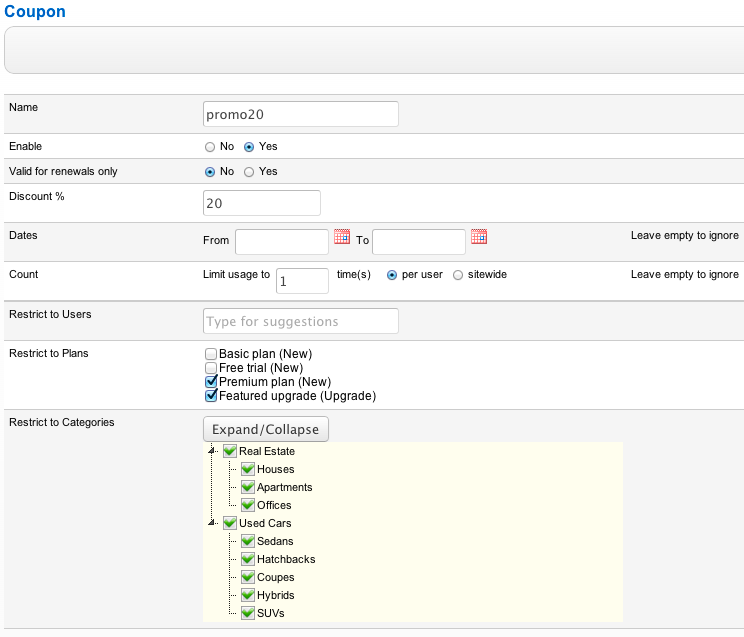Focus the Restrict to Users suggestions field
Viewport: 744px width, 637px height.
pos(300,321)
